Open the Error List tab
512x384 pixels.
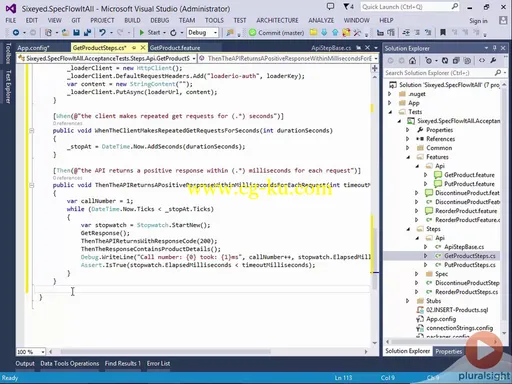click(x=158, y=364)
